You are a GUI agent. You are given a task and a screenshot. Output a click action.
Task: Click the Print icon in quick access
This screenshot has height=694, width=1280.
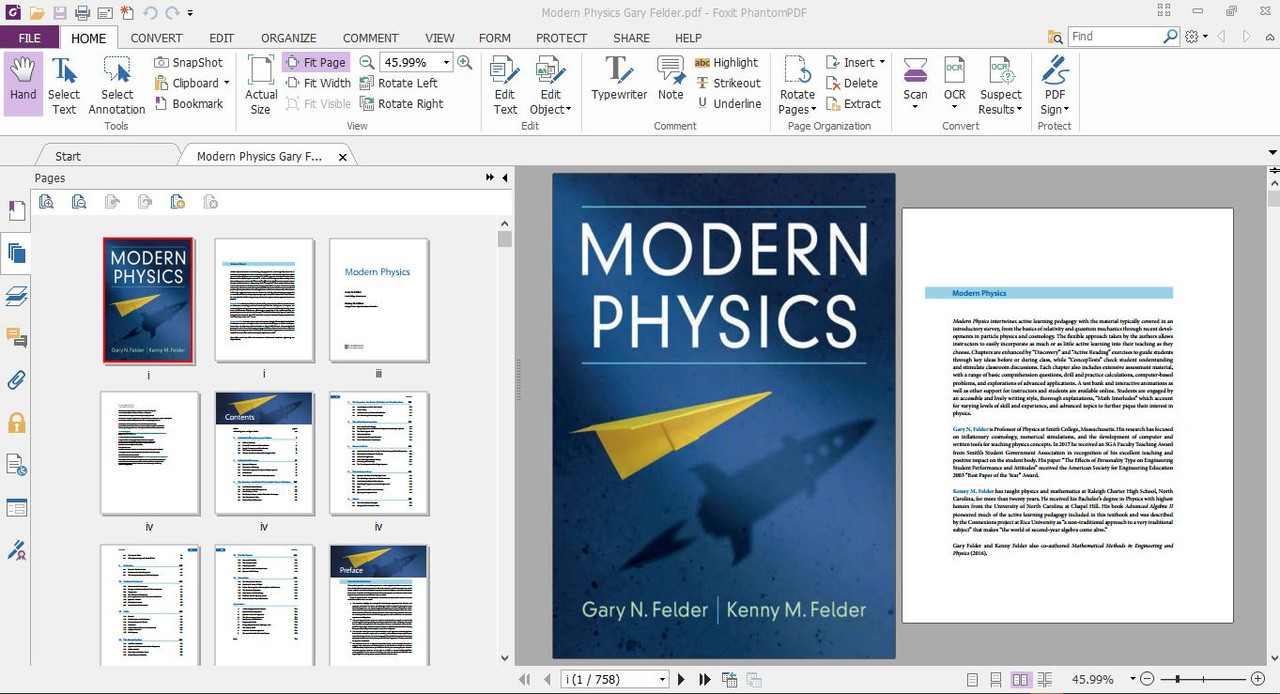pyautogui.click(x=81, y=13)
